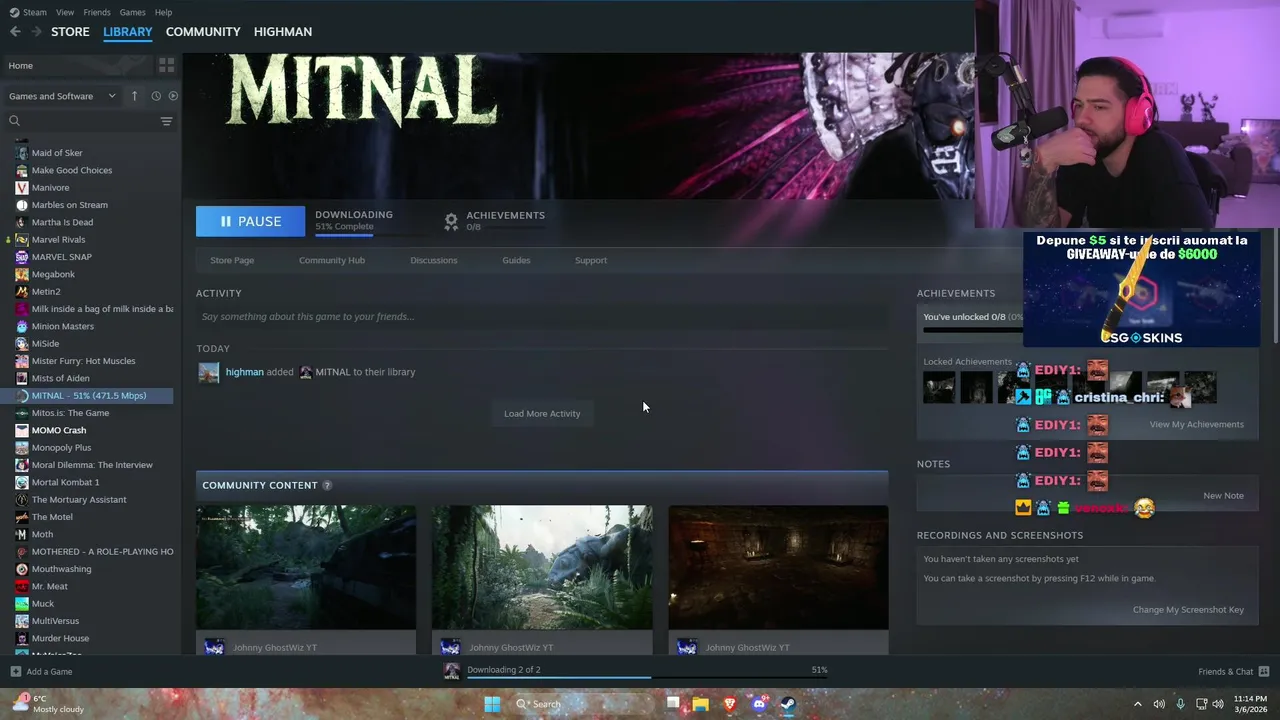Screen dimensions: 1280x720
Task: Go back with the navigation arrow
Action: point(15,32)
